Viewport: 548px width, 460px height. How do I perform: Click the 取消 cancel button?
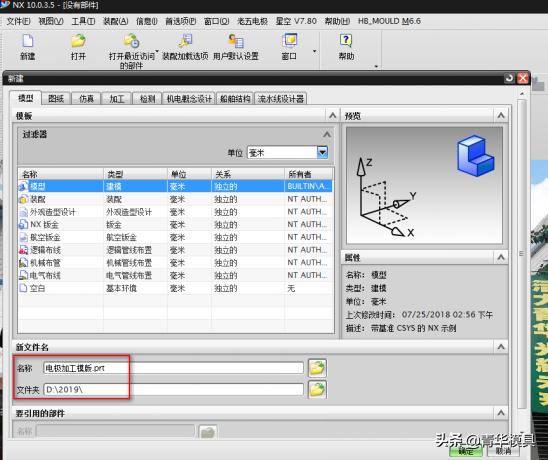503,452
